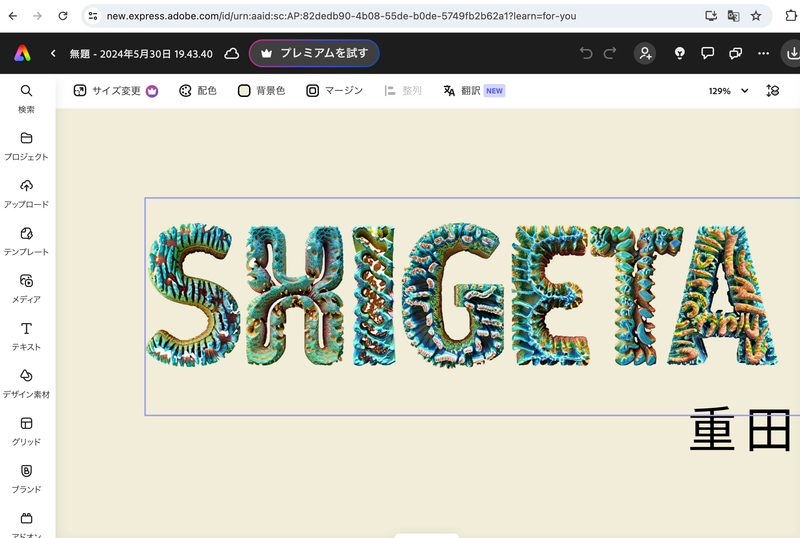Go back using the chevron beside the title
Image resolution: width=800 pixels, height=538 pixels.
pyautogui.click(x=53, y=53)
